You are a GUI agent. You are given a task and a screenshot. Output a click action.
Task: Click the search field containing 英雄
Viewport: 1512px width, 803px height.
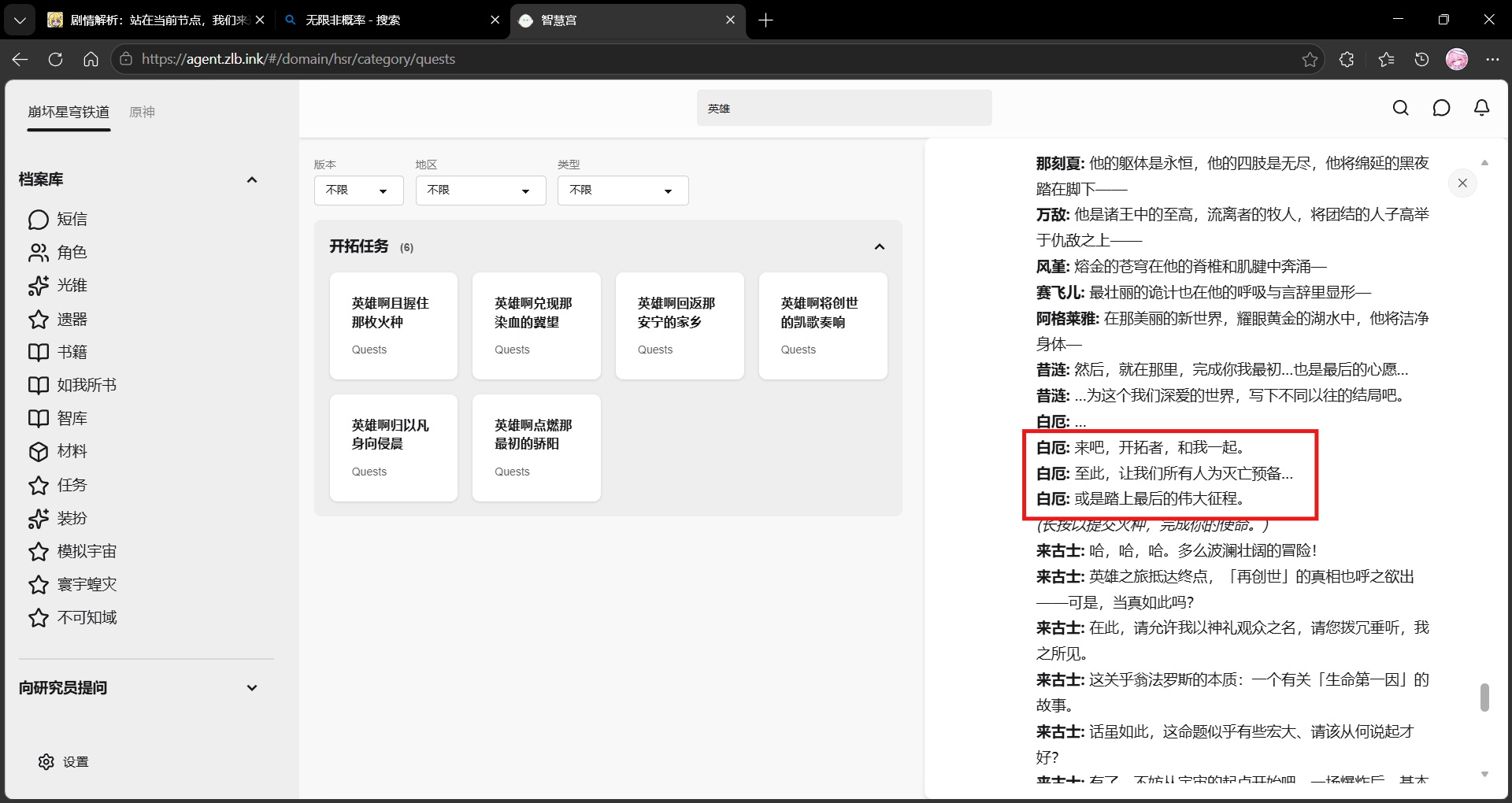(844, 108)
